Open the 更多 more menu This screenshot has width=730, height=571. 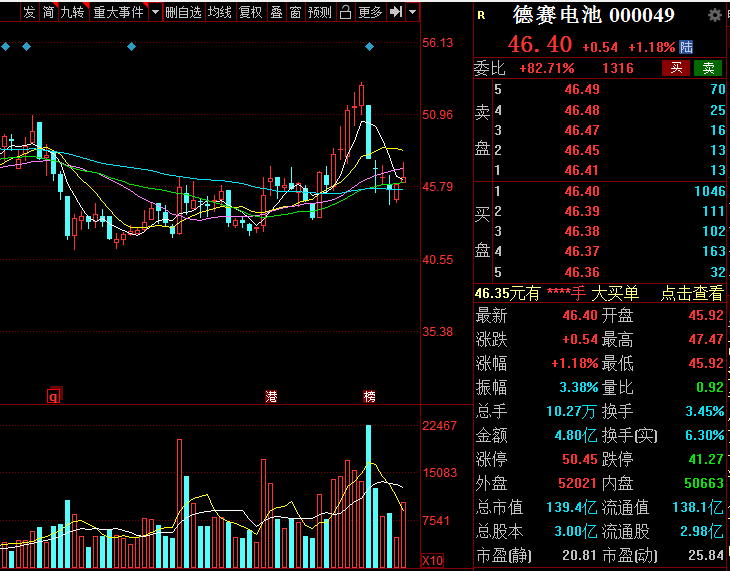tap(370, 12)
